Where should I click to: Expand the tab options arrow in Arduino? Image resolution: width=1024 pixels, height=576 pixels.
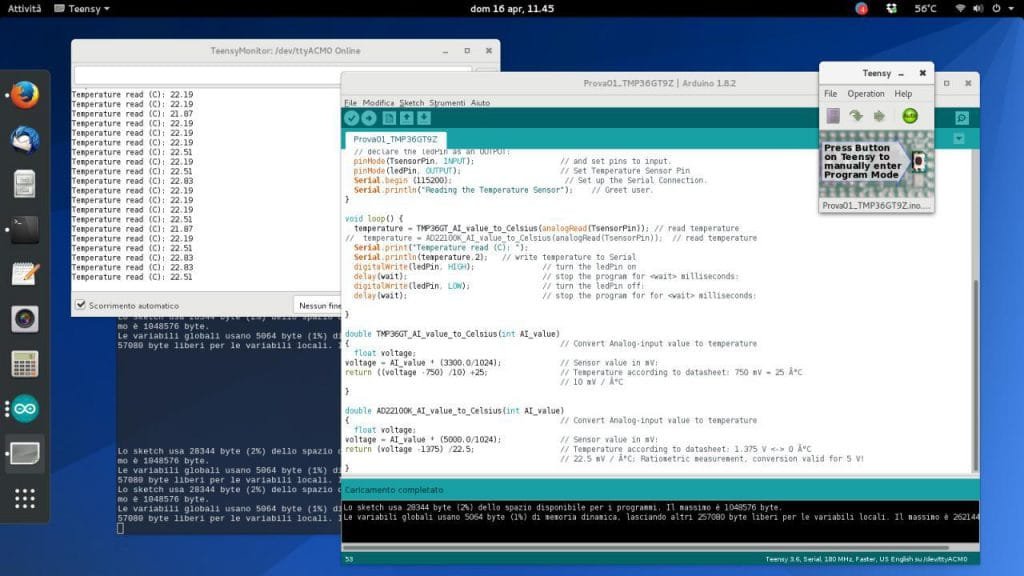coord(959,138)
